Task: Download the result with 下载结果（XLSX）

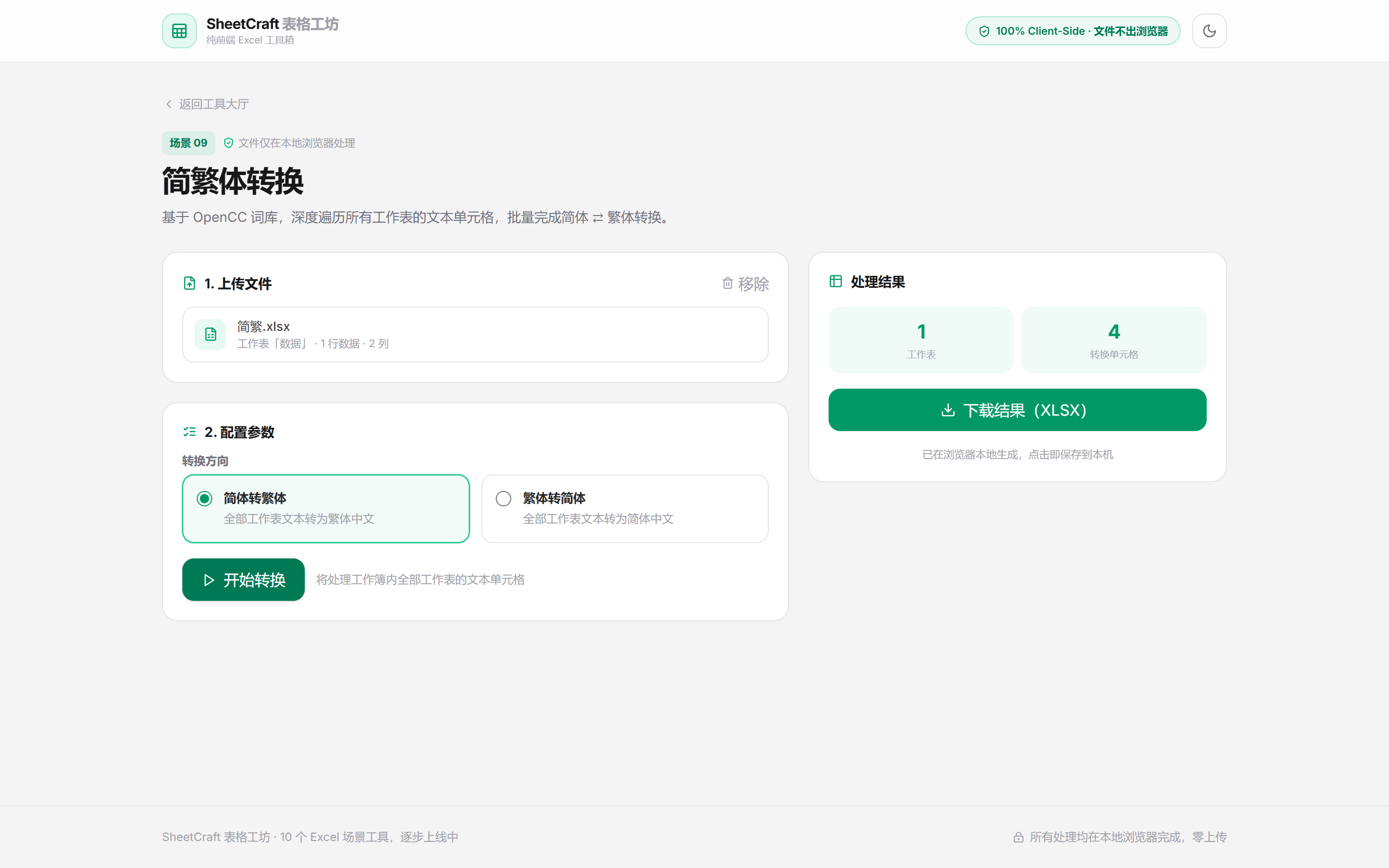Action: point(1017,410)
